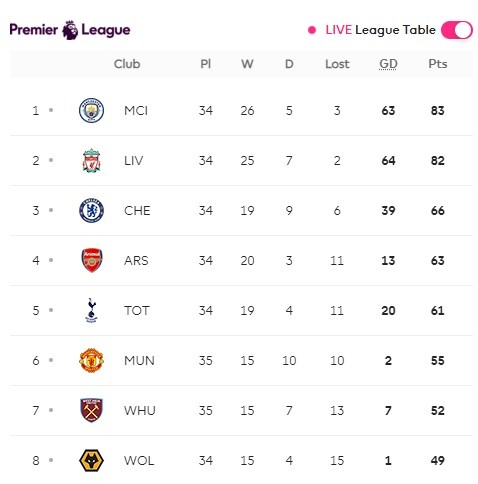Open the TOT club link
478x484 pixels.
pyautogui.click(x=137, y=310)
